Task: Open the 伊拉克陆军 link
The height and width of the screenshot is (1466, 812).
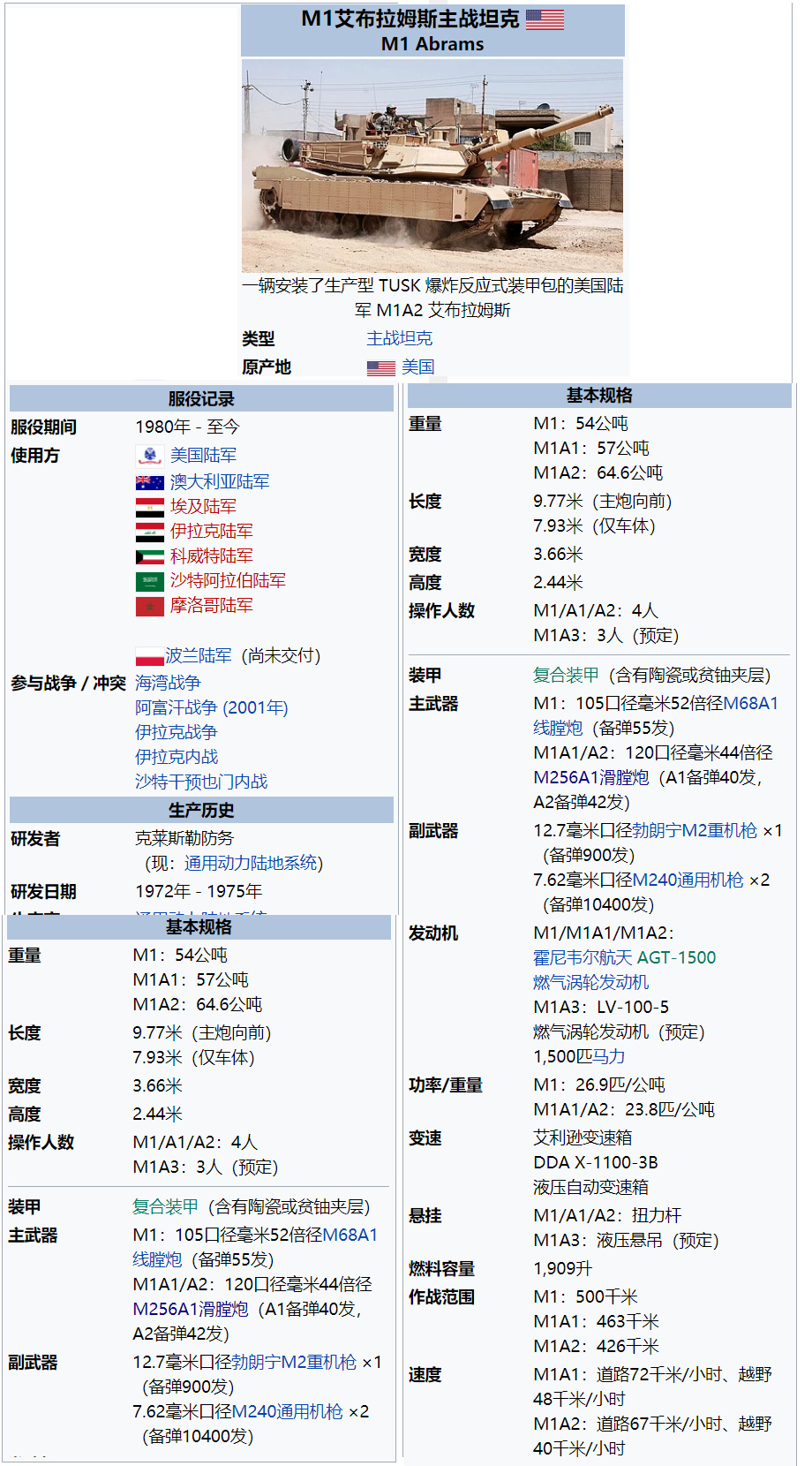Action: click(211, 531)
